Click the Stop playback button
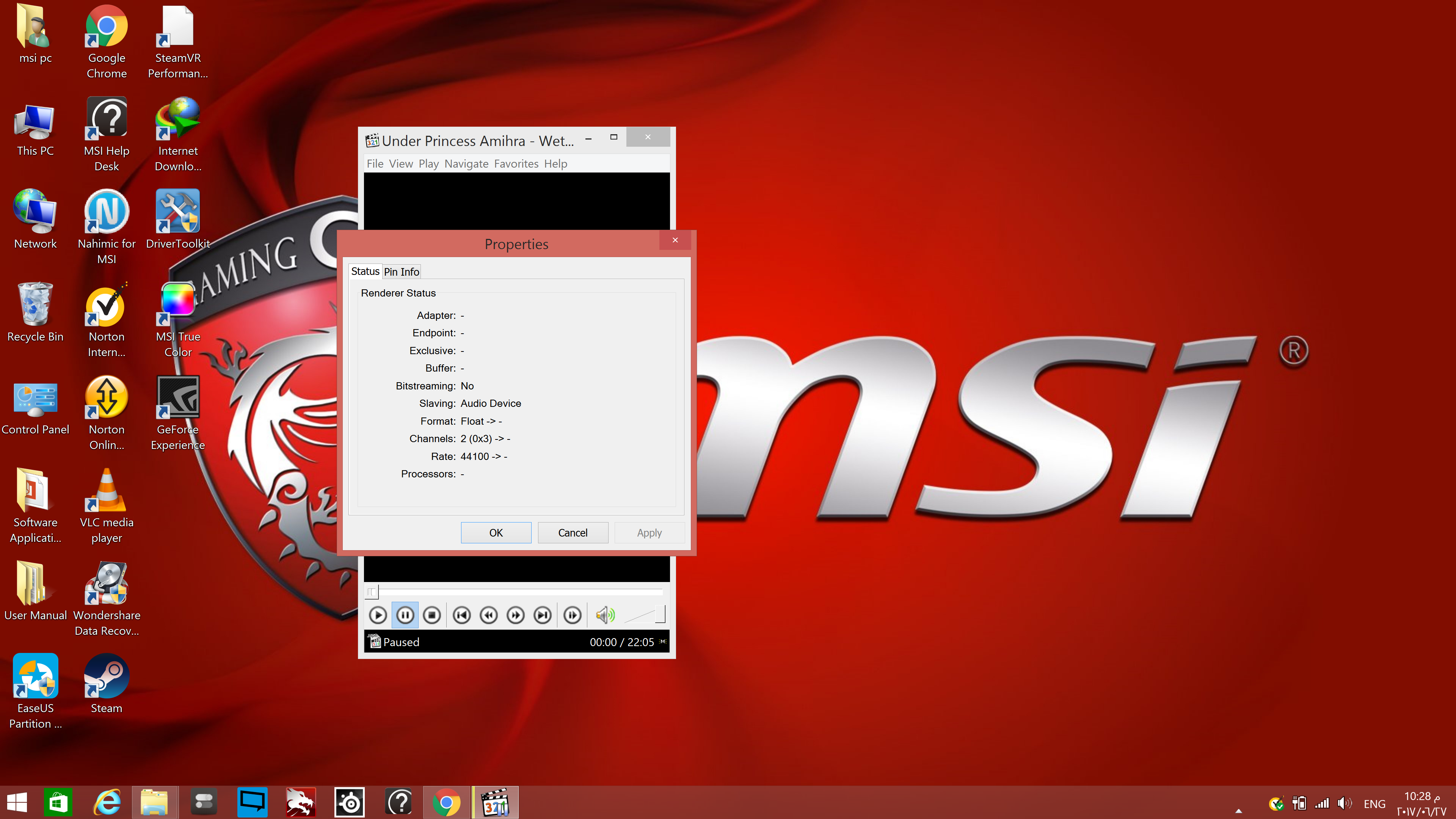1456x819 pixels. click(432, 615)
